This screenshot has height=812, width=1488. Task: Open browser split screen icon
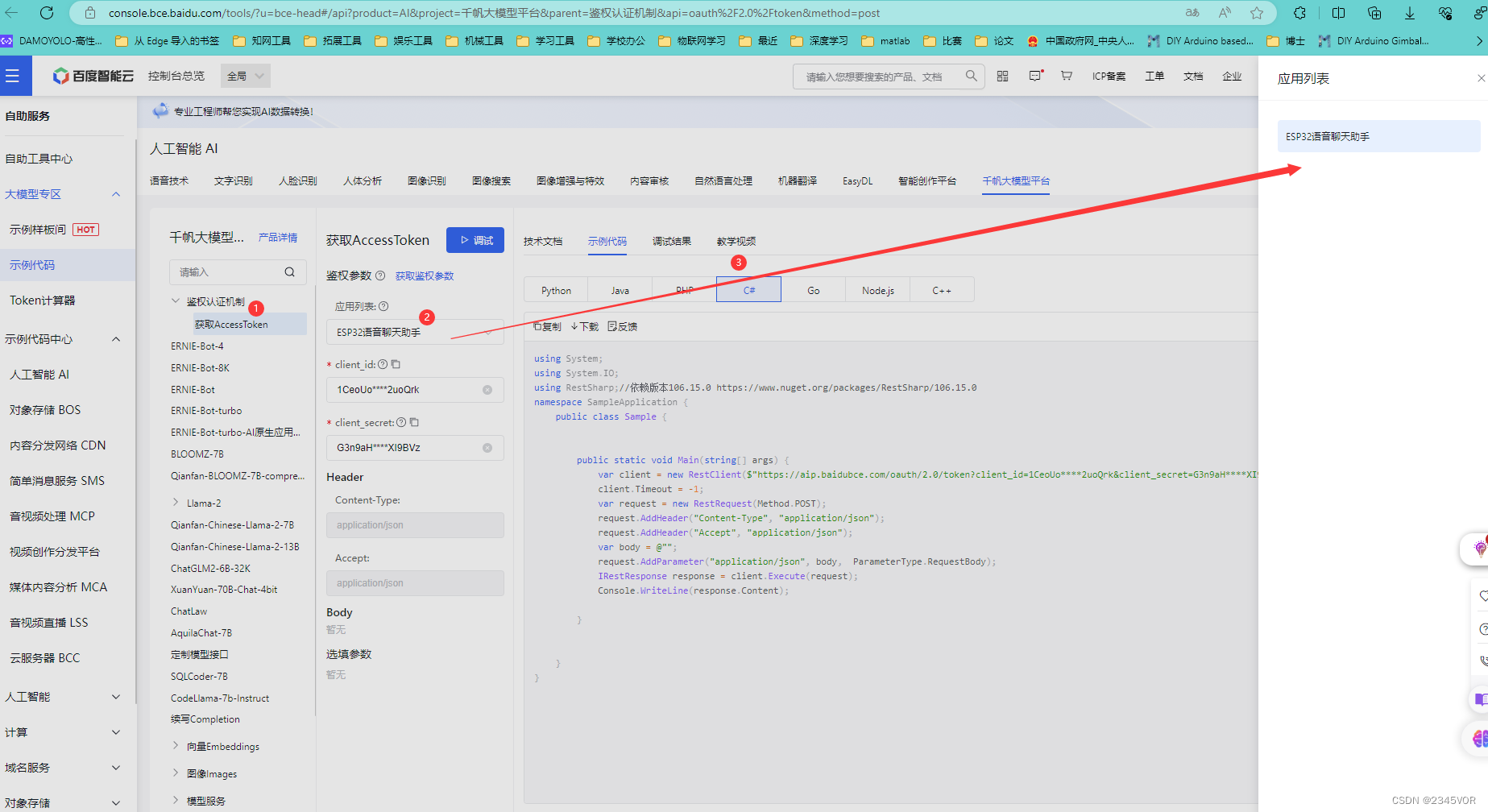tap(1338, 13)
